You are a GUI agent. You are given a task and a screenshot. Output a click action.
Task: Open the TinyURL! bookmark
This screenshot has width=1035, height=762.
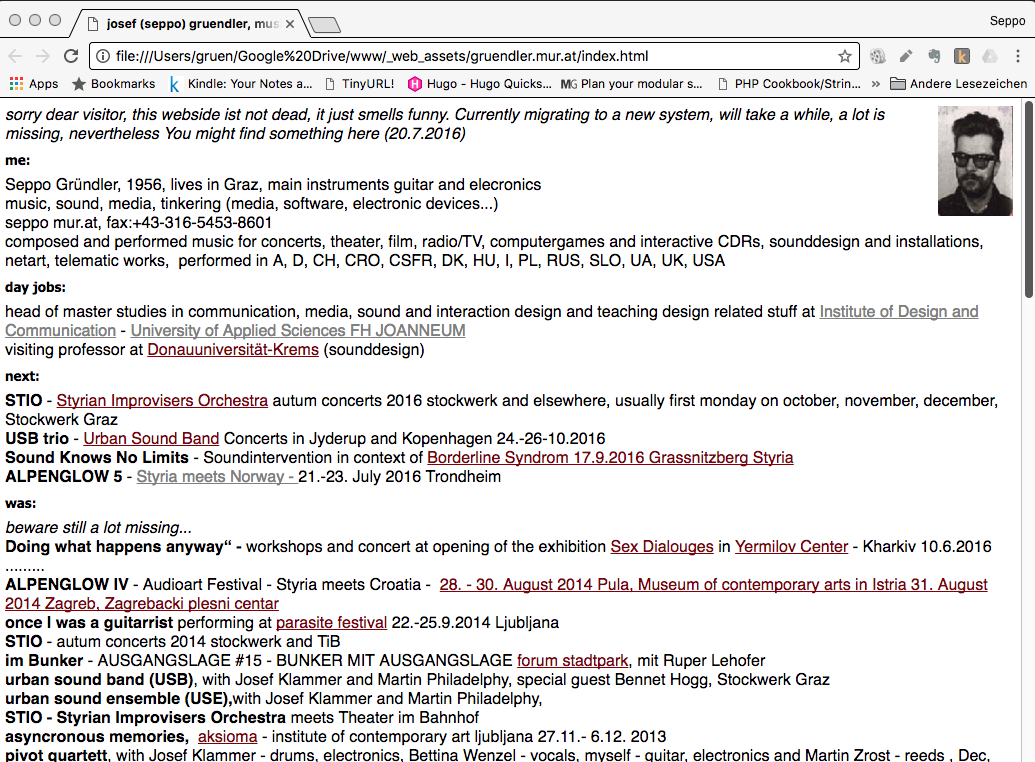[360, 84]
